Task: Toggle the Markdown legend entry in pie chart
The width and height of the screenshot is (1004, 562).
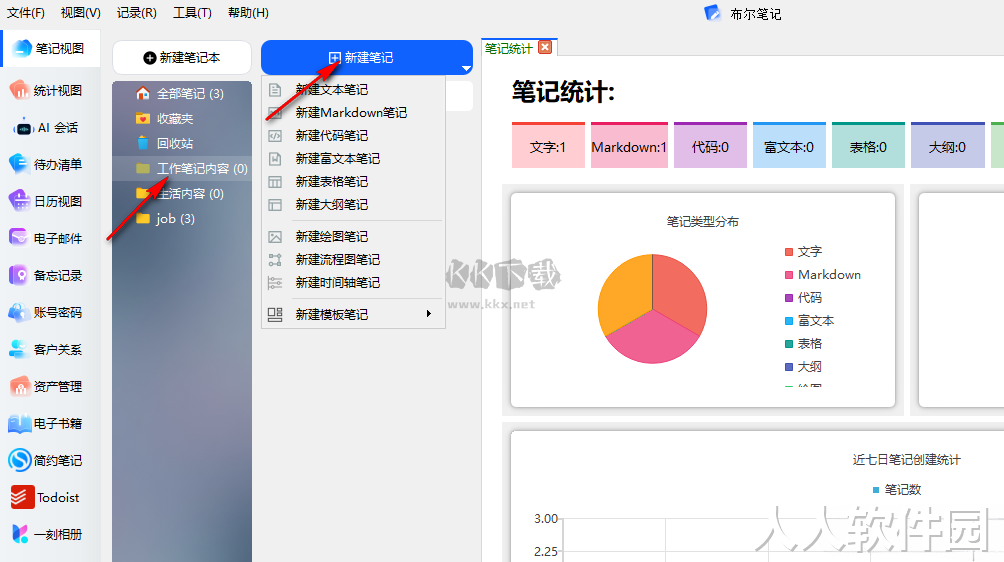Action: point(823,275)
